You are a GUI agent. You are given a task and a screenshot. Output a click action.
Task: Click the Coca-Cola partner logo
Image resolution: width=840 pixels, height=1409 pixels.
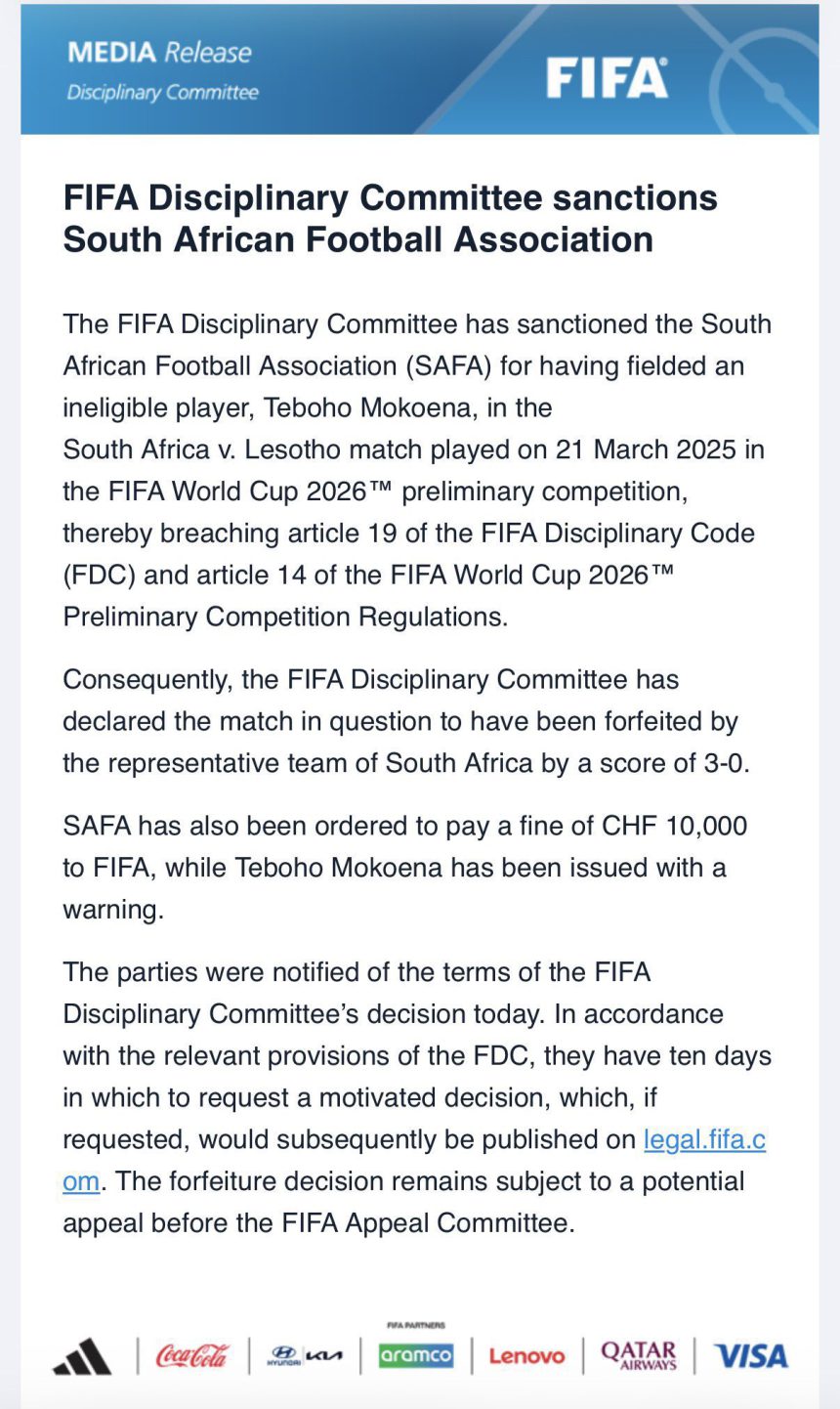(192, 1356)
